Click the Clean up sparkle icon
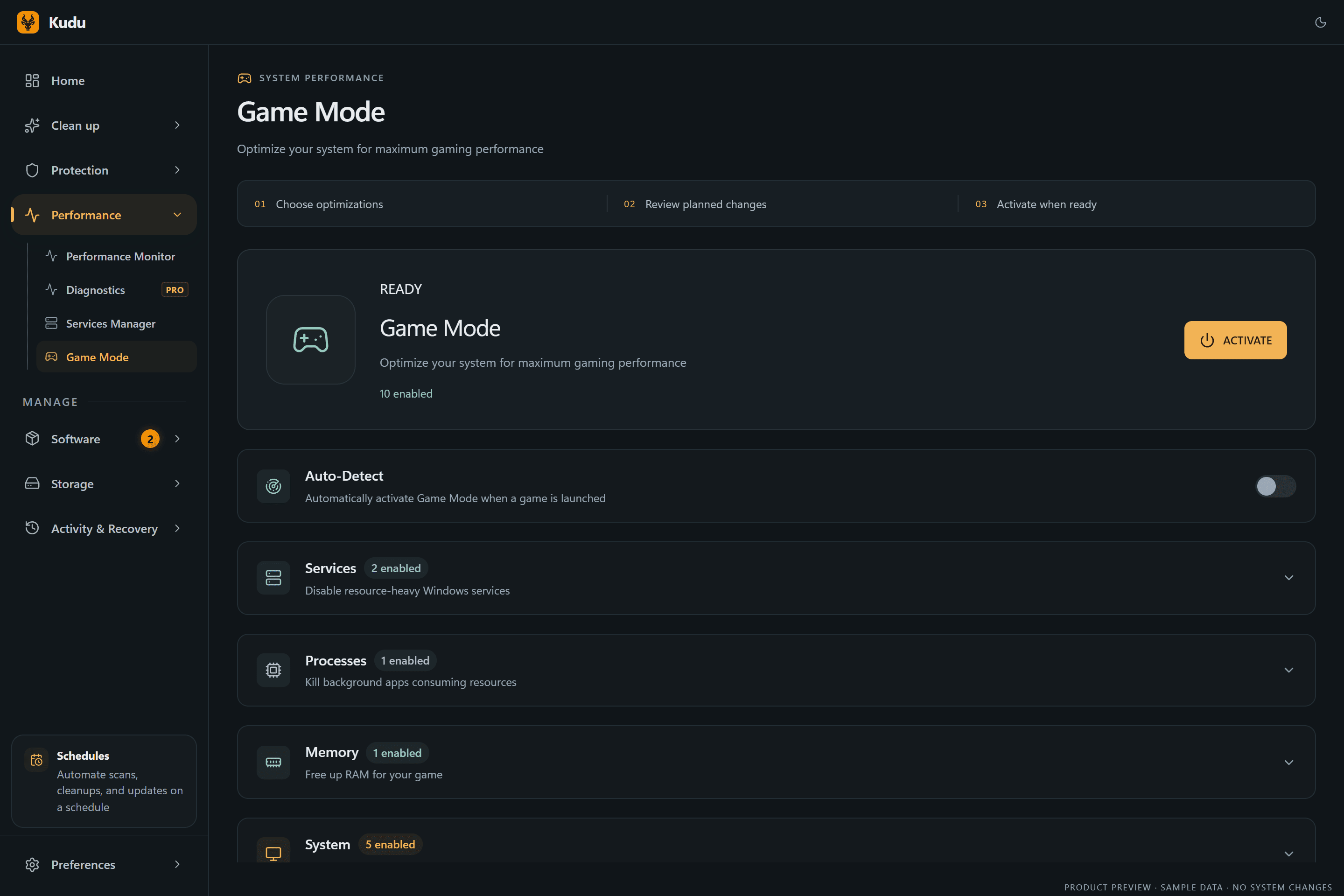 [x=32, y=125]
